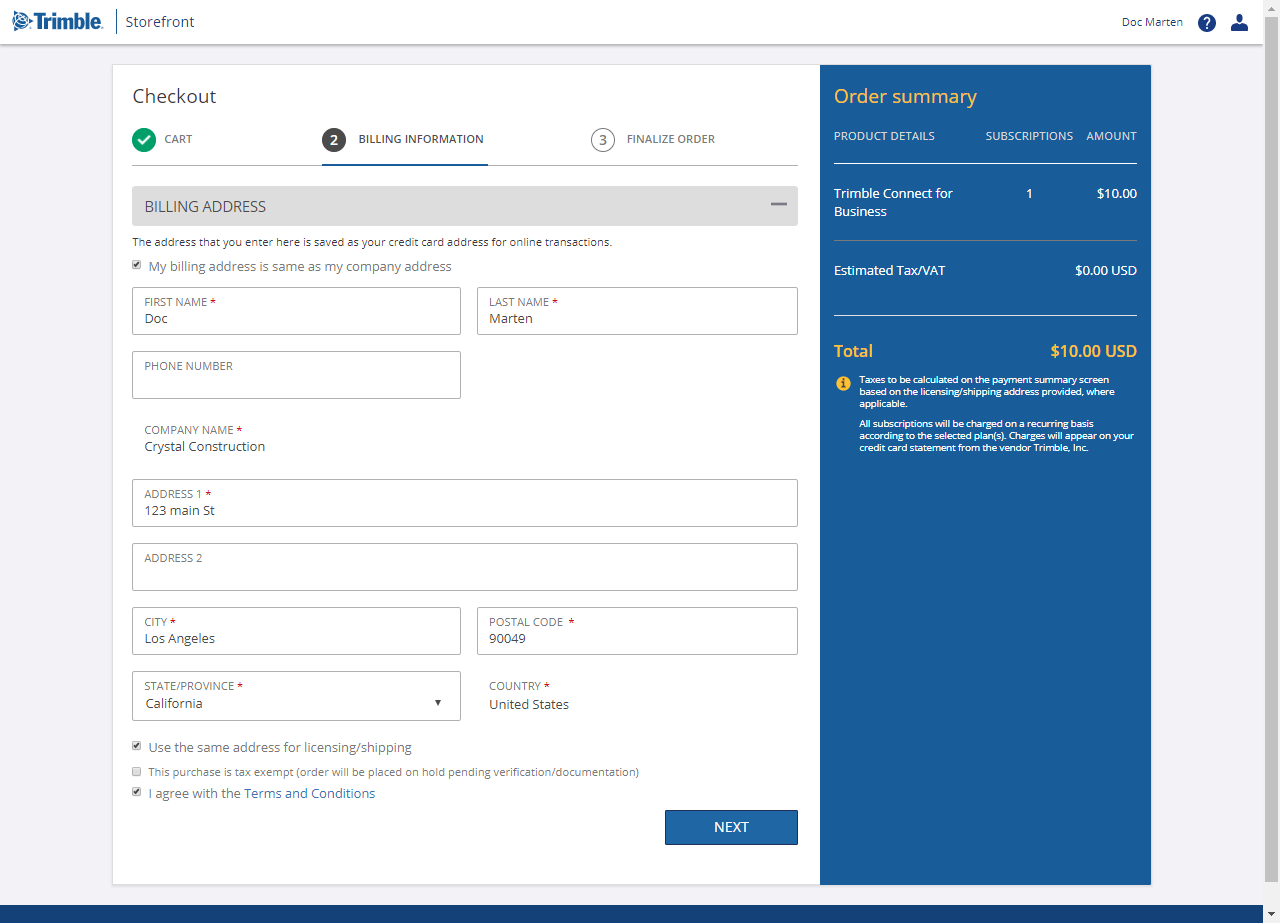Focus the Address 1 field
Viewport: 1280px width, 923px height.
(465, 503)
